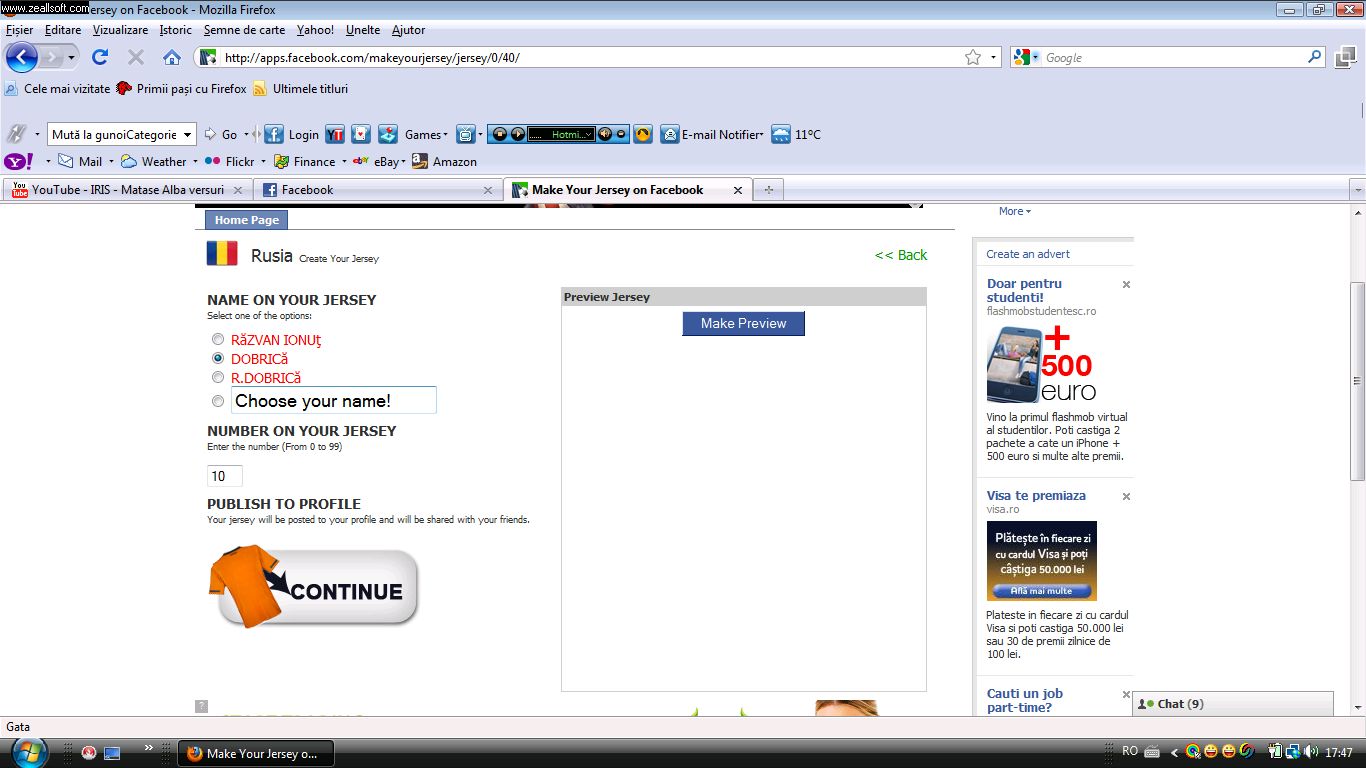The height and width of the screenshot is (768, 1366).
Task: Click the Make Preview button
Action: tap(743, 323)
